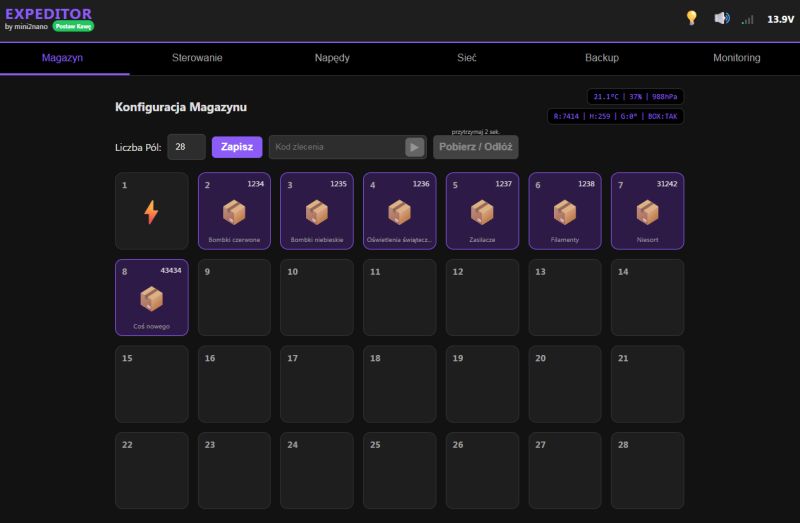Click the 13.9V voltage reading
The width and height of the screenshot is (800, 523).
pyautogui.click(x=781, y=19)
